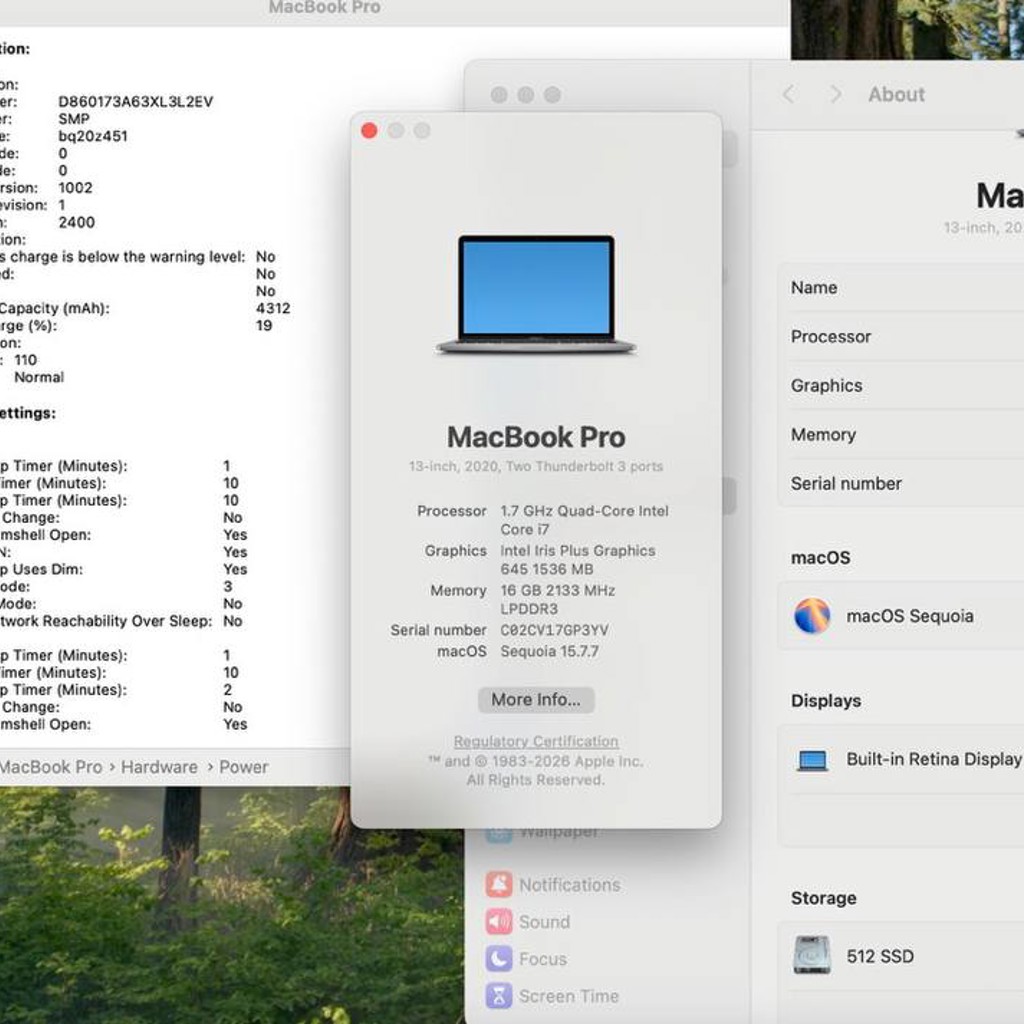This screenshot has height=1024, width=1024.
Task: Click the Built-in Retina Display icon
Action: (x=812, y=760)
